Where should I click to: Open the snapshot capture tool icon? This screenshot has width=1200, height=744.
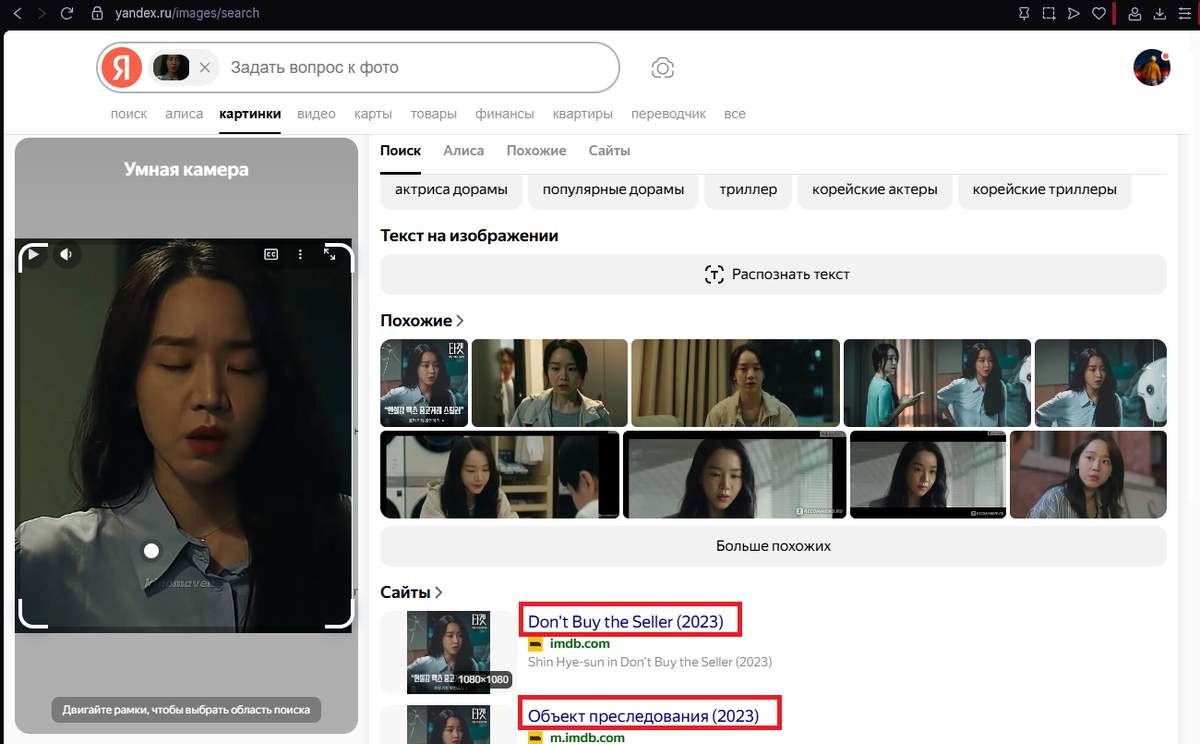click(x=1049, y=14)
